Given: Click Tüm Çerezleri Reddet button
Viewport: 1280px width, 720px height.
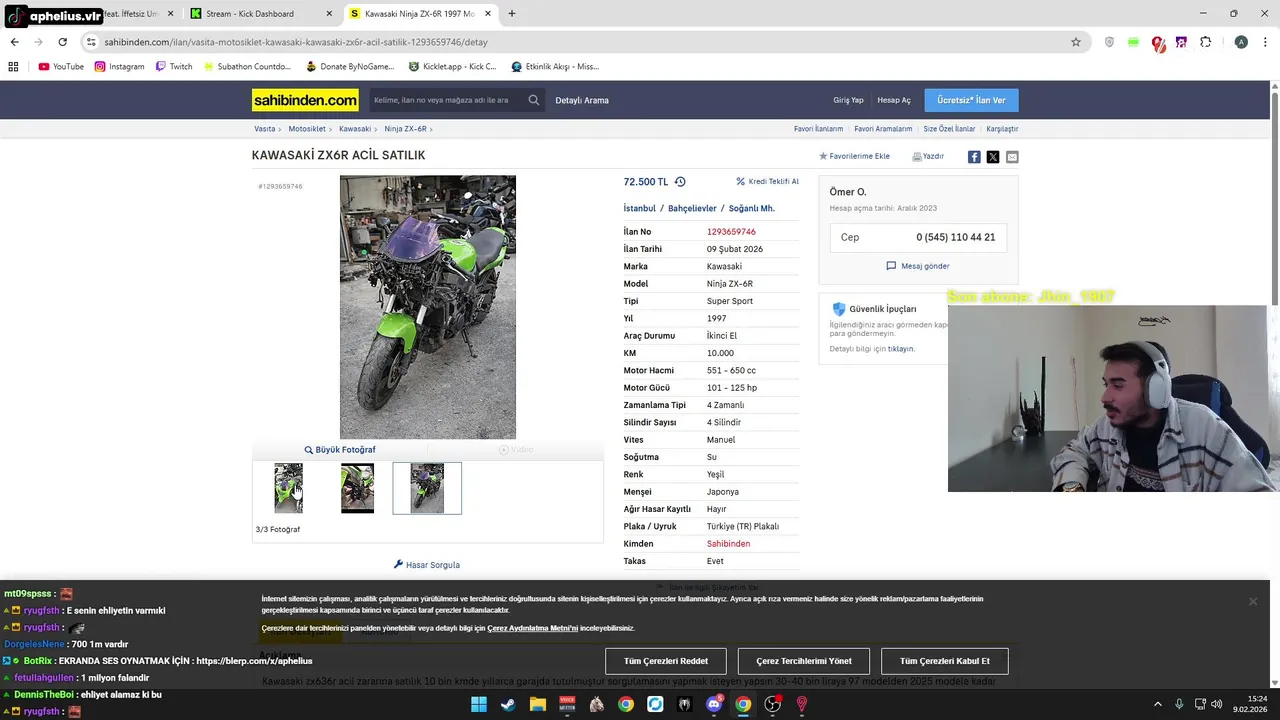Looking at the screenshot, I should (x=666, y=661).
